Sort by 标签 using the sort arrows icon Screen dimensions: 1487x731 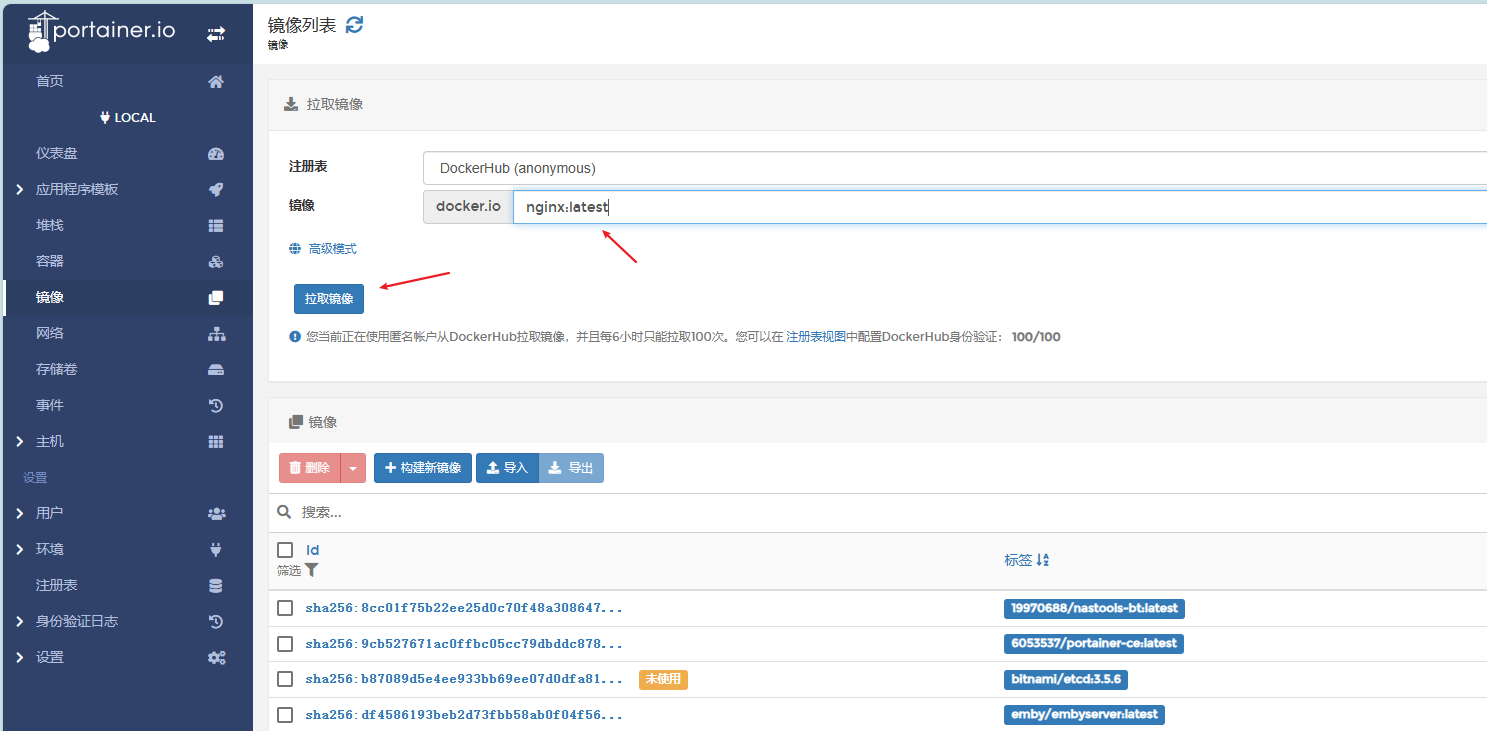click(1043, 560)
